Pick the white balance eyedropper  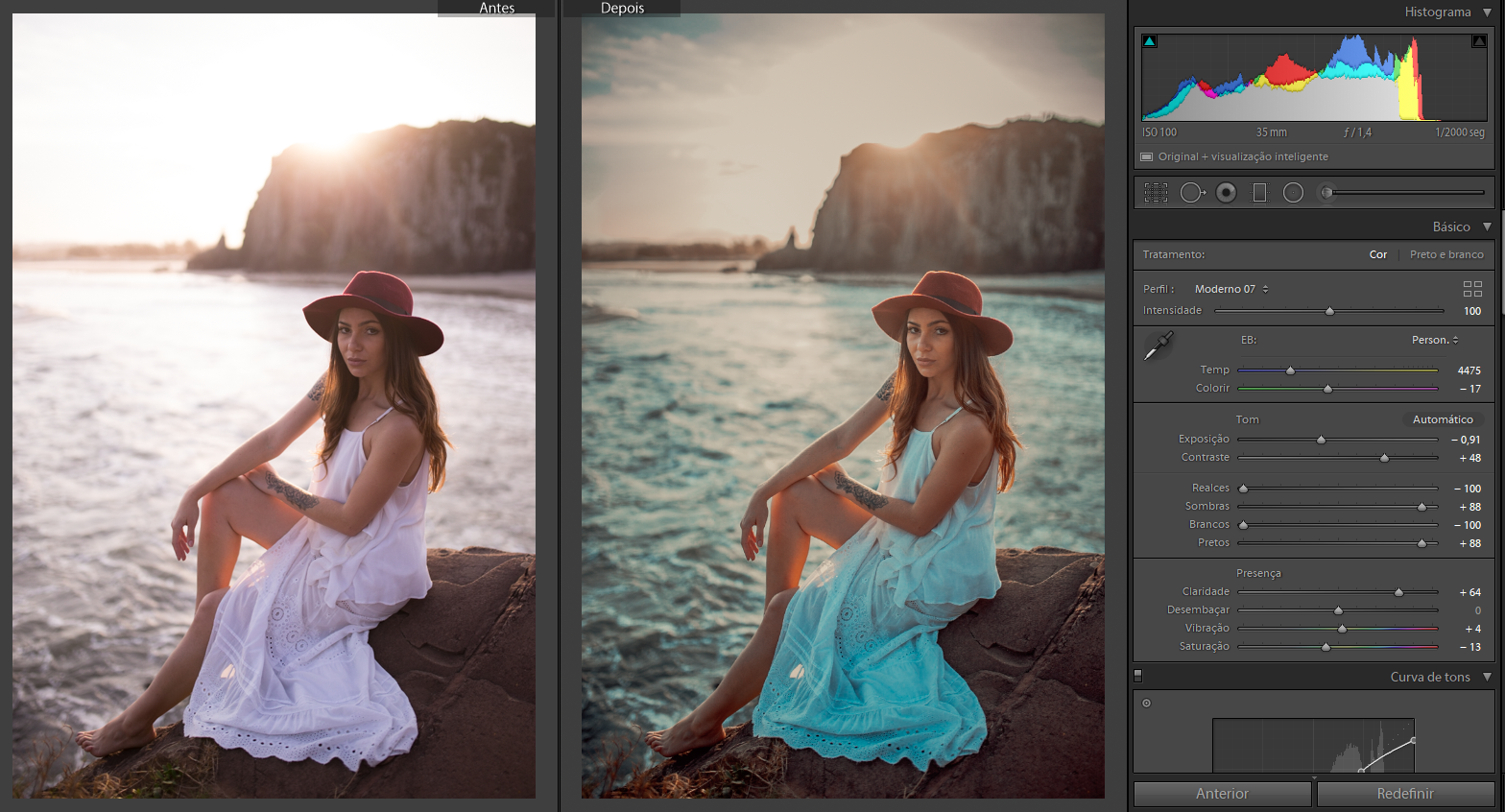1159,346
